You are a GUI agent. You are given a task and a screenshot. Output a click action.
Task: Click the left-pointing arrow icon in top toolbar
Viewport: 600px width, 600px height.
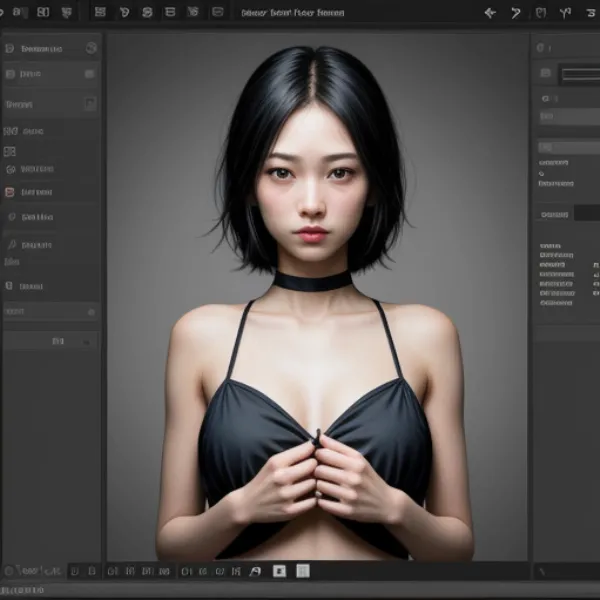[489, 13]
